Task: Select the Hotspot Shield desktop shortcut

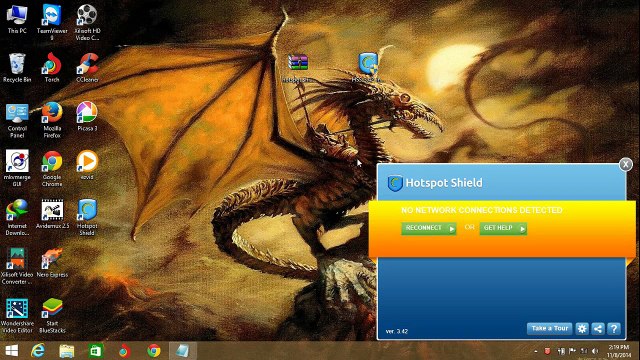Action: coord(87,218)
